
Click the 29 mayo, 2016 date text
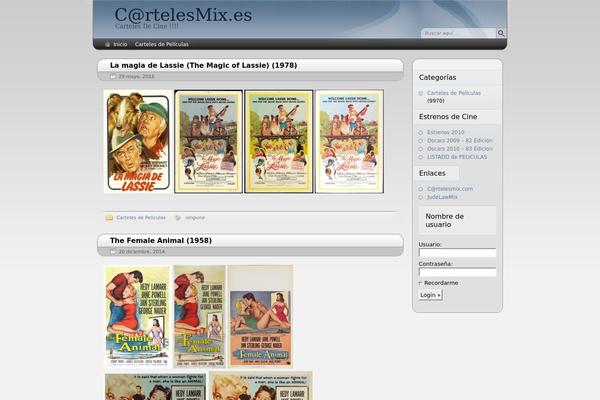pos(136,77)
